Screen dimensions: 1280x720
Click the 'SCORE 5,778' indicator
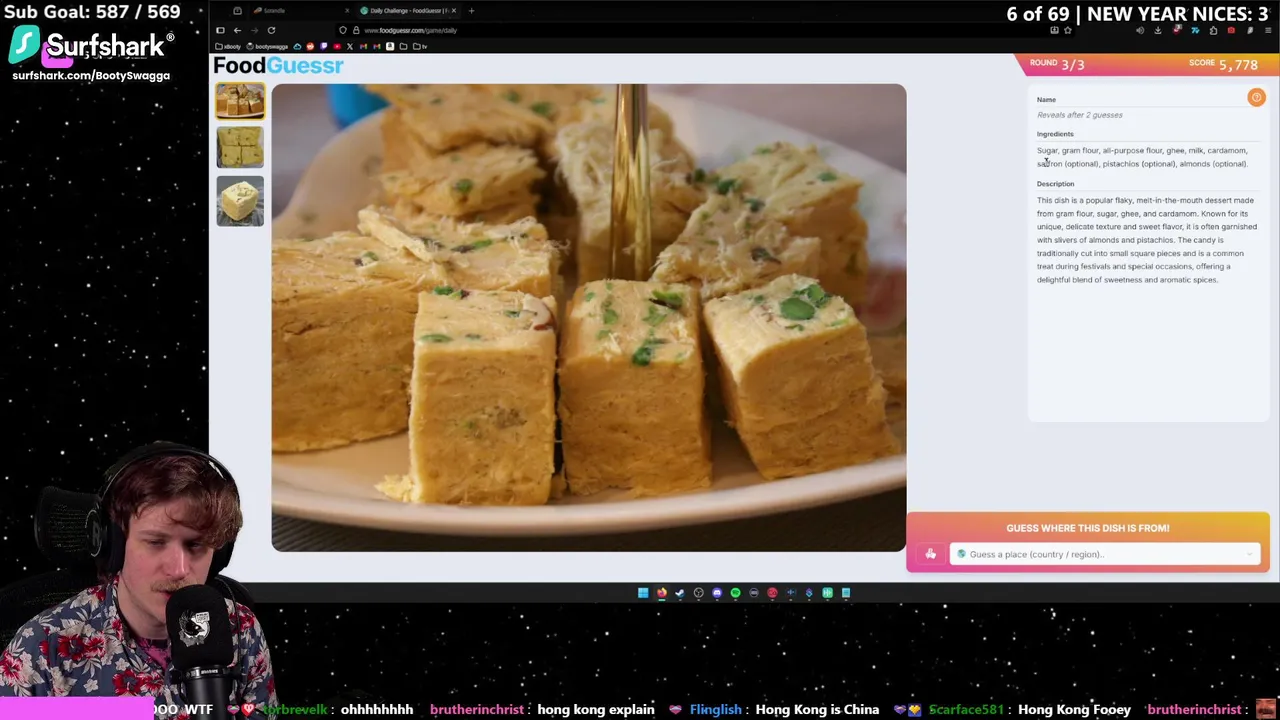1223,64
